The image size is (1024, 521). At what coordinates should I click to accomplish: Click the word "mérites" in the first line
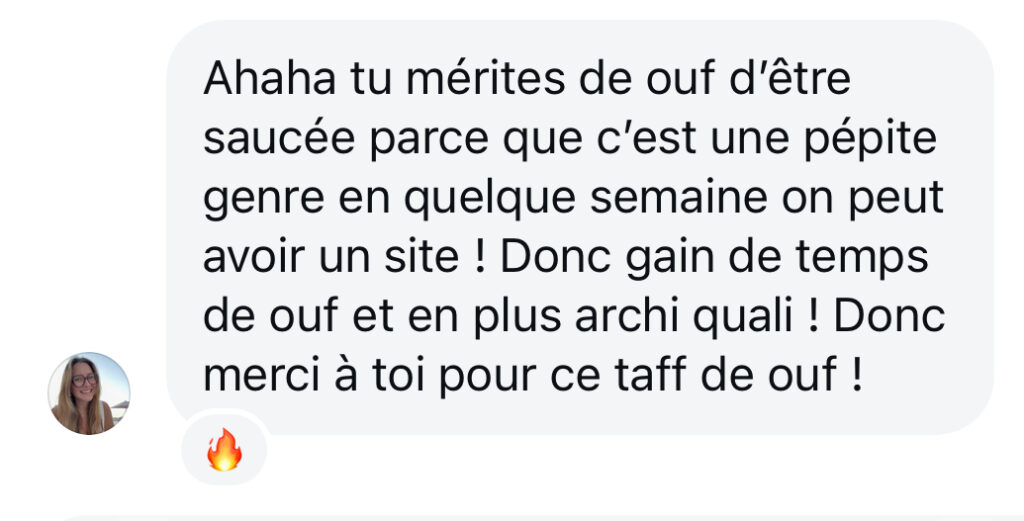pyautogui.click(x=485, y=79)
